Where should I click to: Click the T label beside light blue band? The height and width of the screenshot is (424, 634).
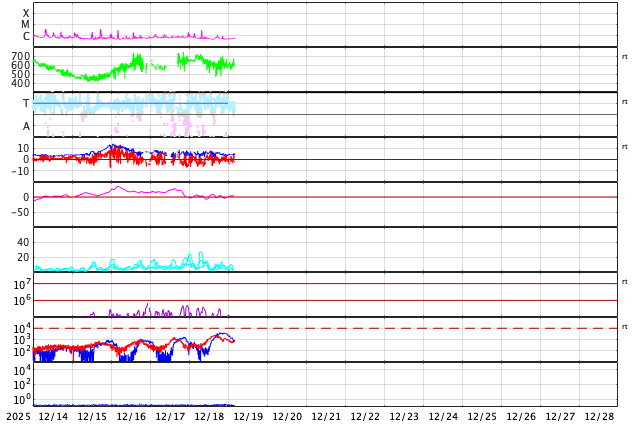pyautogui.click(x=26, y=104)
